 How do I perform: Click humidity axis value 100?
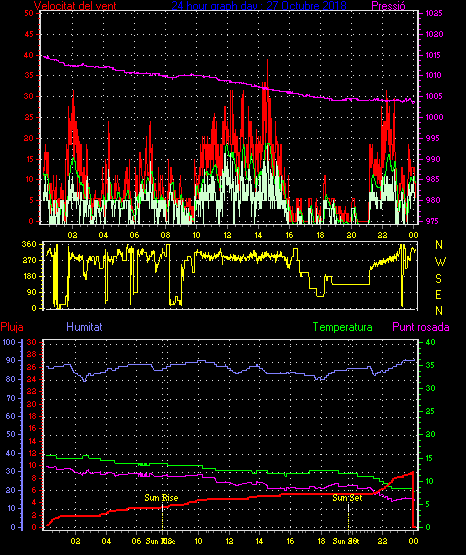[x=9, y=342]
